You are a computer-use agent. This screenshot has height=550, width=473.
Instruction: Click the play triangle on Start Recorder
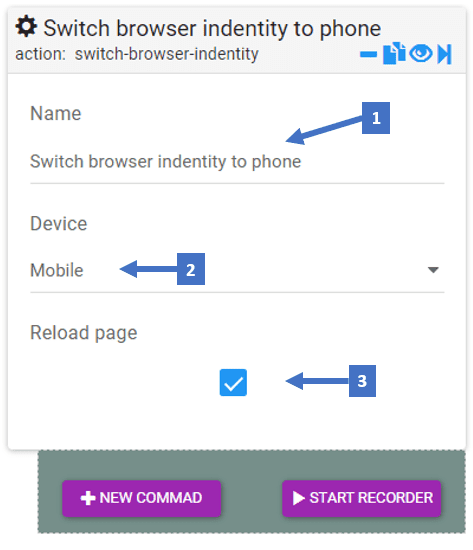pyautogui.click(x=298, y=498)
